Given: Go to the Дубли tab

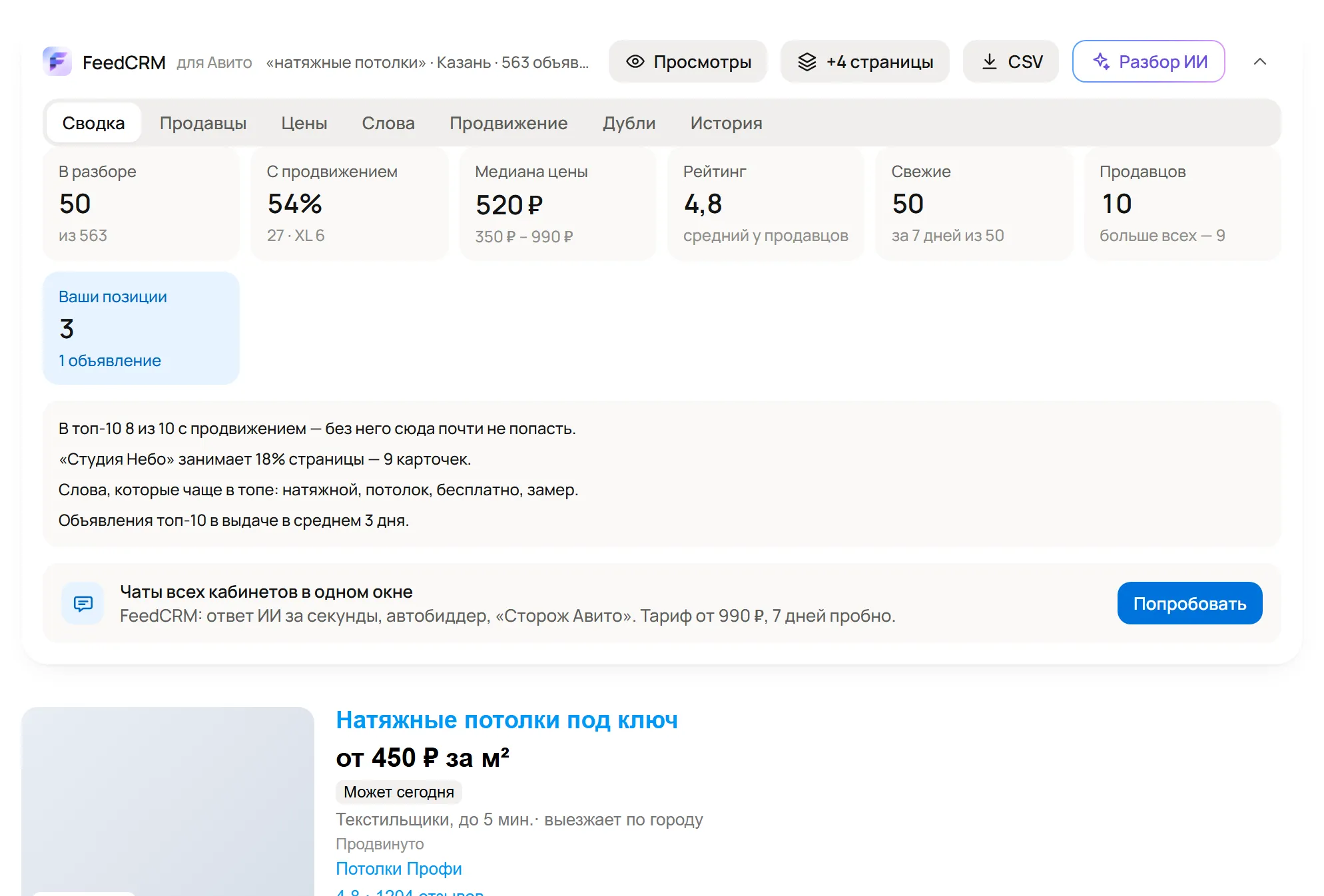Looking at the screenshot, I should (x=629, y=123).
